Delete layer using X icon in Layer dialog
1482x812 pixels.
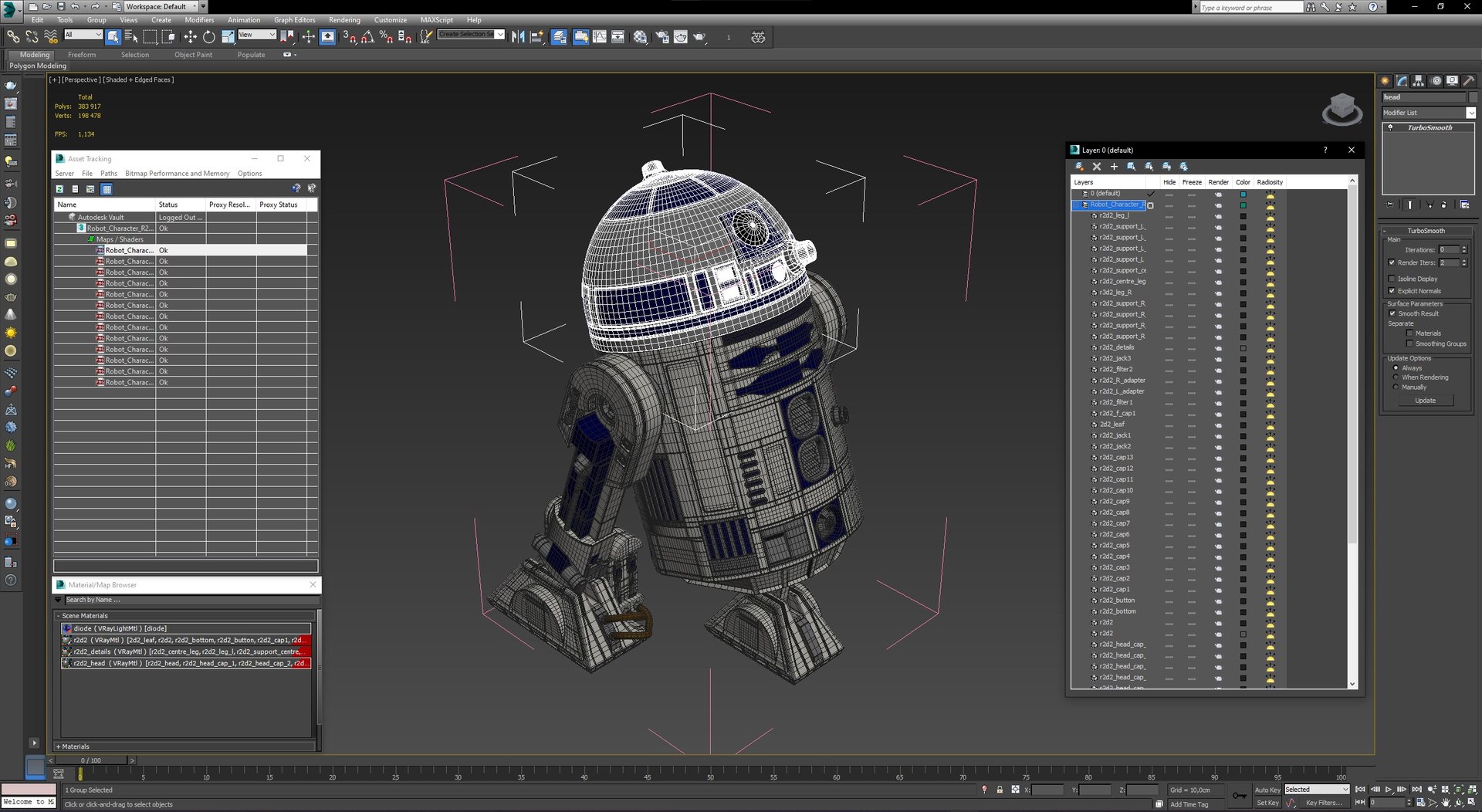point(1097,166)
